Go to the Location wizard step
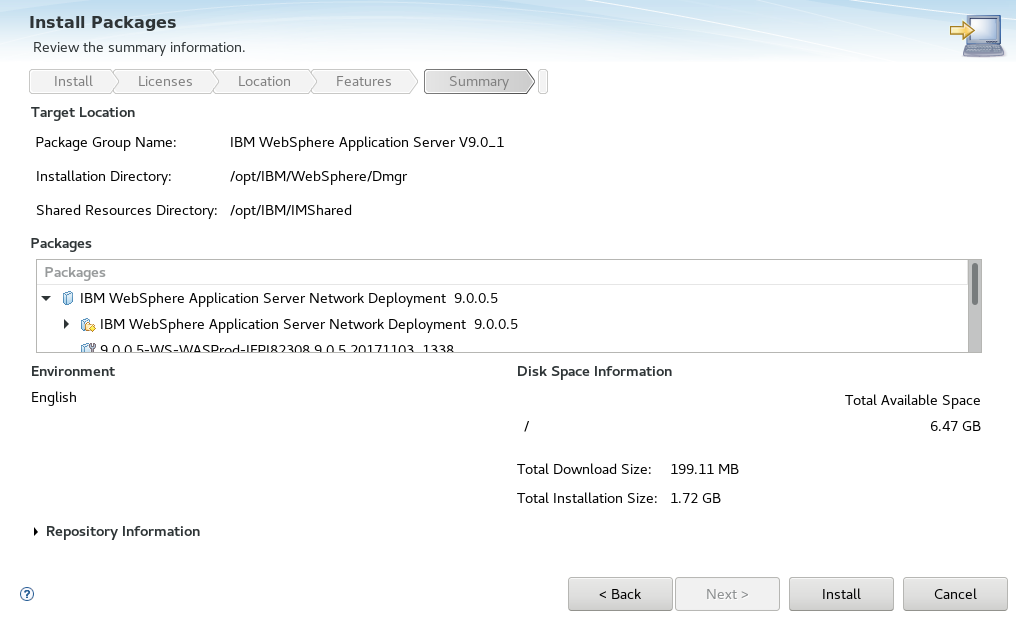Viewport: 1016px width, 625px height. click(x=264, y=82)
